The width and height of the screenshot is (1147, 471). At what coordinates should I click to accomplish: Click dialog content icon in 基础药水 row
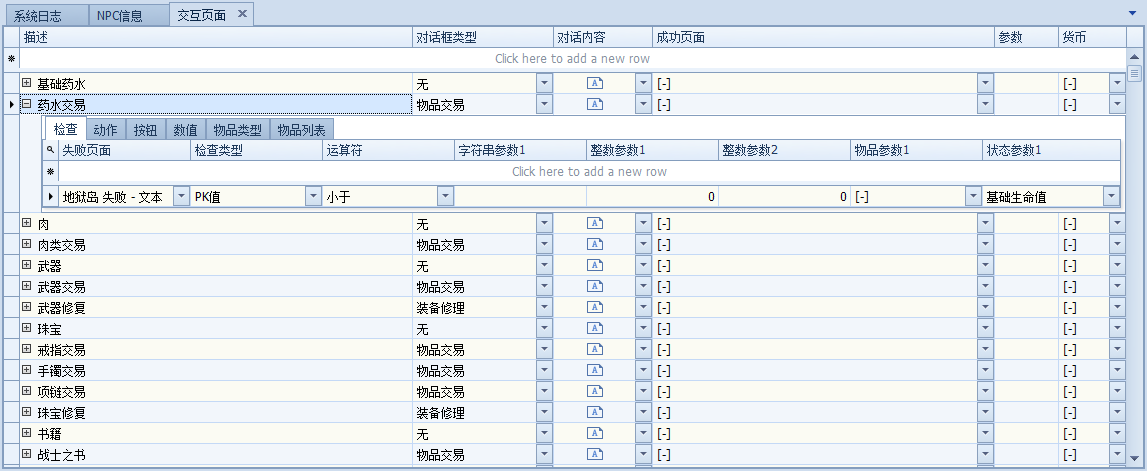pyautogui.click(x=594, y=84)
